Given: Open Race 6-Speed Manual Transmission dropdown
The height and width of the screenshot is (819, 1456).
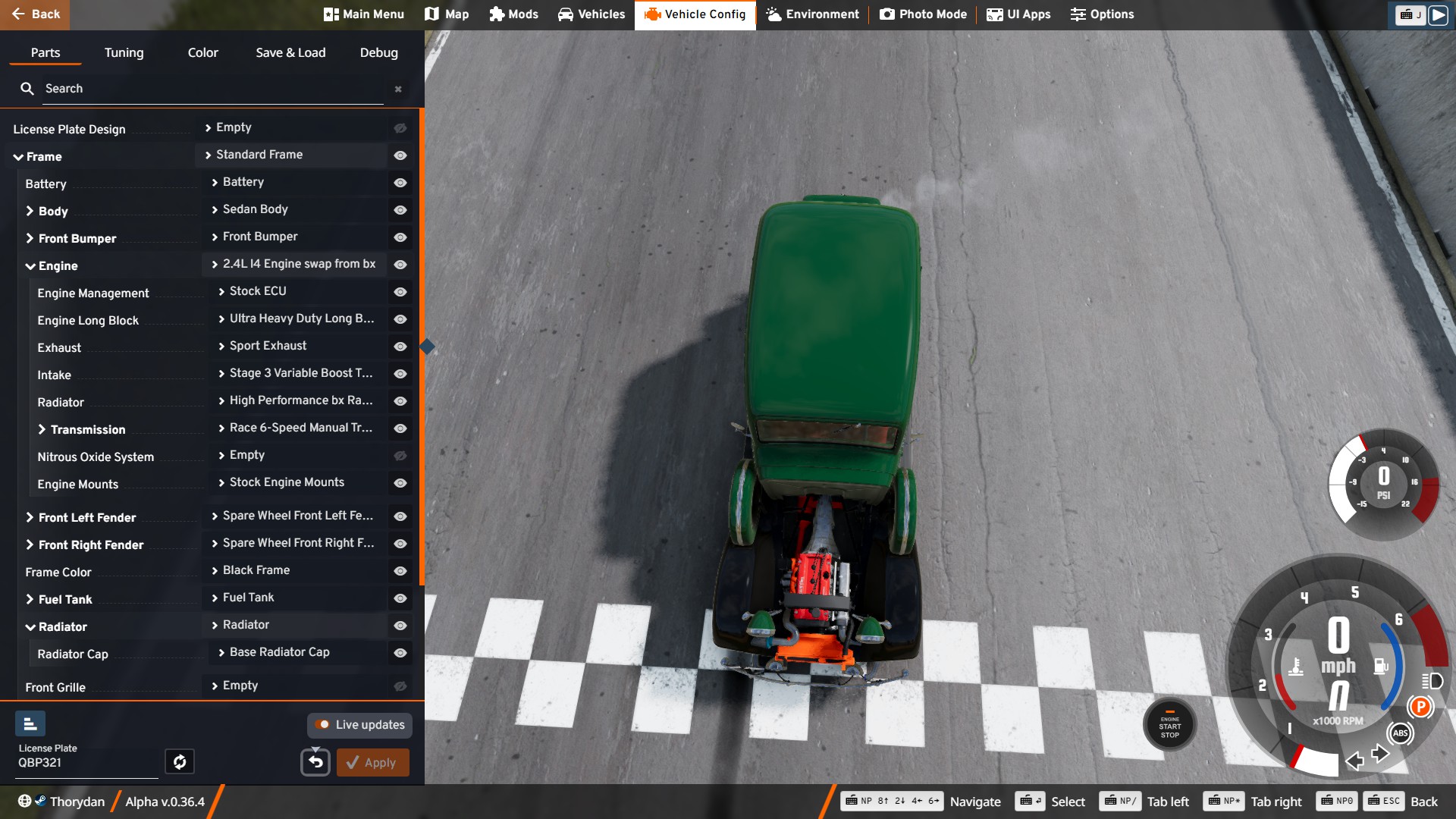Looking at the screenshot, I should pyautogui.click(x=297, y=428).
